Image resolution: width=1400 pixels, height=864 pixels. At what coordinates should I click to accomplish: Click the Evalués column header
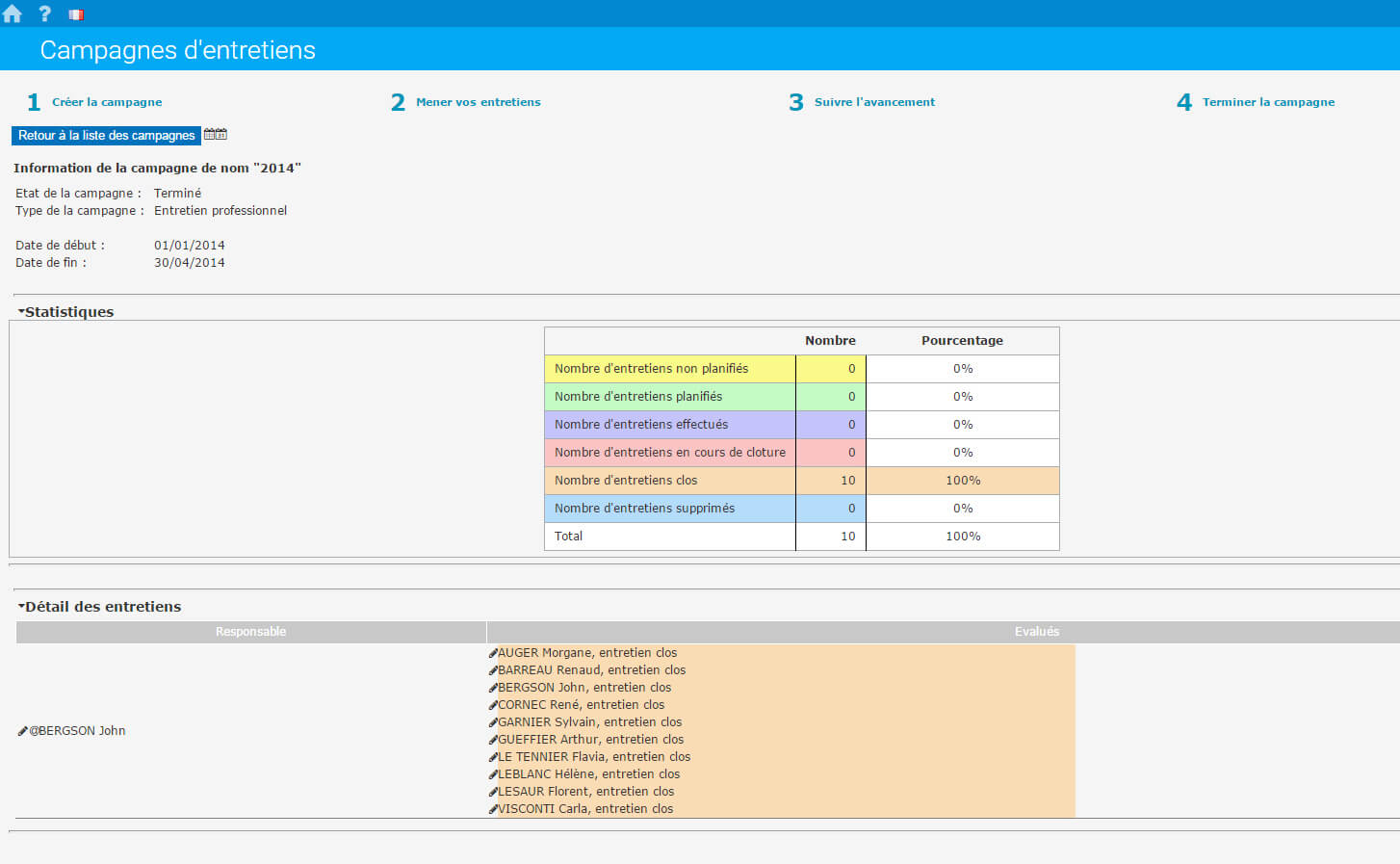[x=1037, y=632]
